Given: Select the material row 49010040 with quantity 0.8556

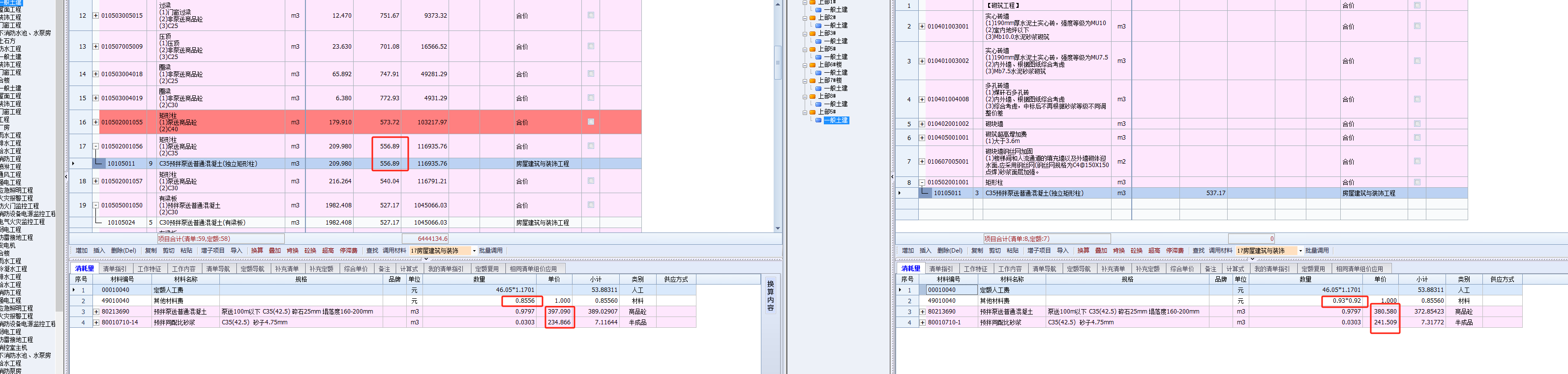Looking at the screenshot, I should (x=383, y=300).
